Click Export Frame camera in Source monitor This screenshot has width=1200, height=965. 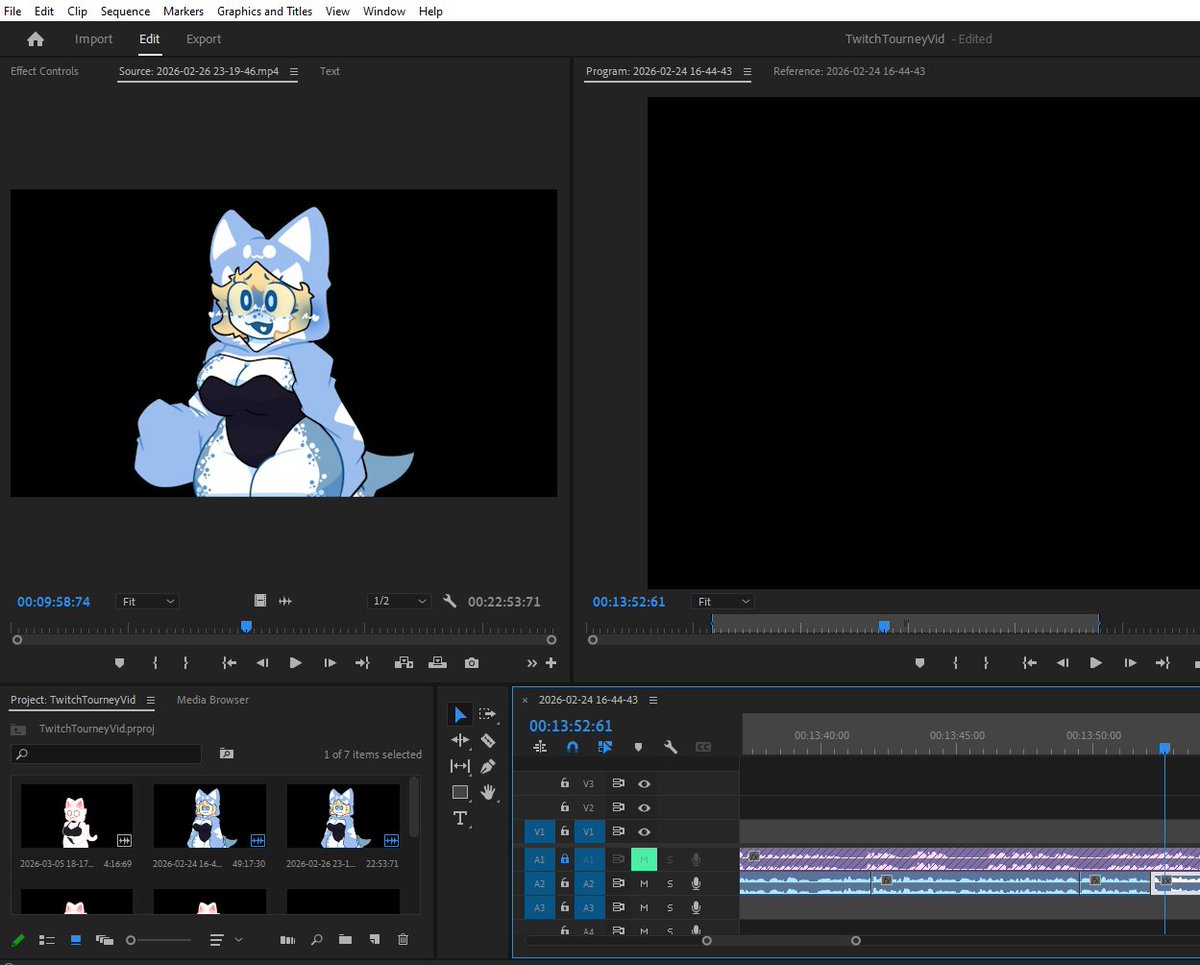pyautogui.click(x=471, y=663)
